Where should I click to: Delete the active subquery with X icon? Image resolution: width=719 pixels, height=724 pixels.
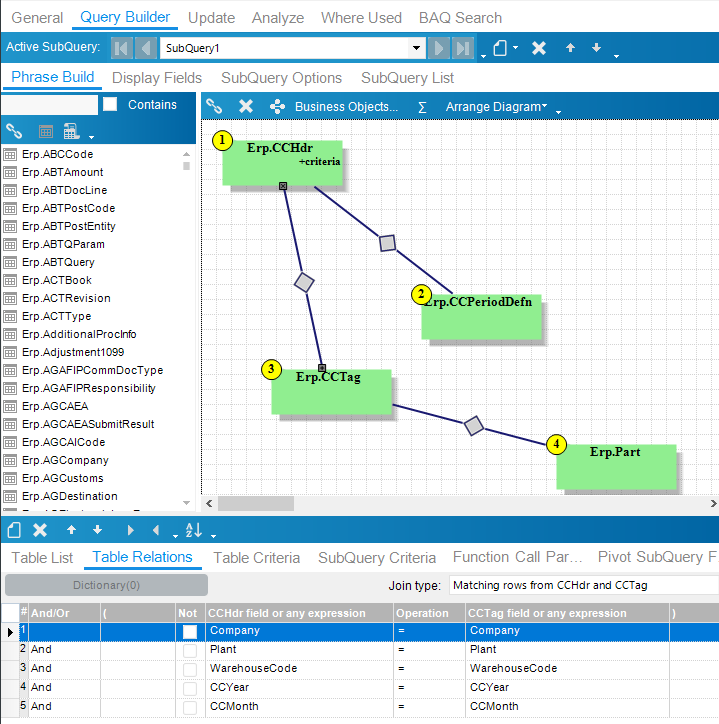[x=539, y=48]
